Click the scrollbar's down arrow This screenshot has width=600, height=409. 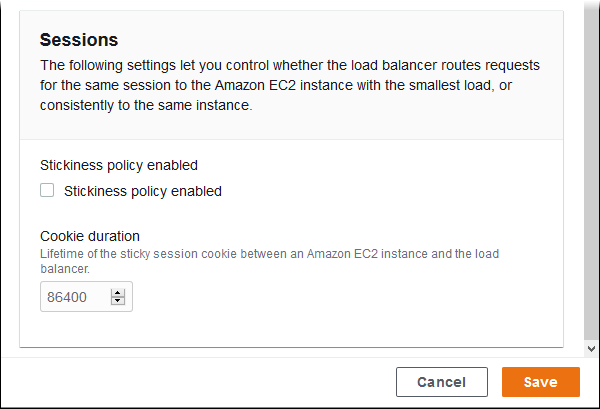591,348
